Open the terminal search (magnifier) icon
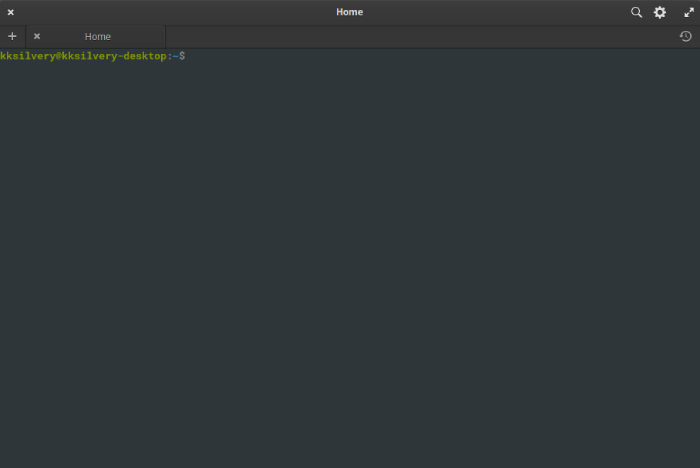The width and height of the screenshot is (700, 468). coord(636,12)
